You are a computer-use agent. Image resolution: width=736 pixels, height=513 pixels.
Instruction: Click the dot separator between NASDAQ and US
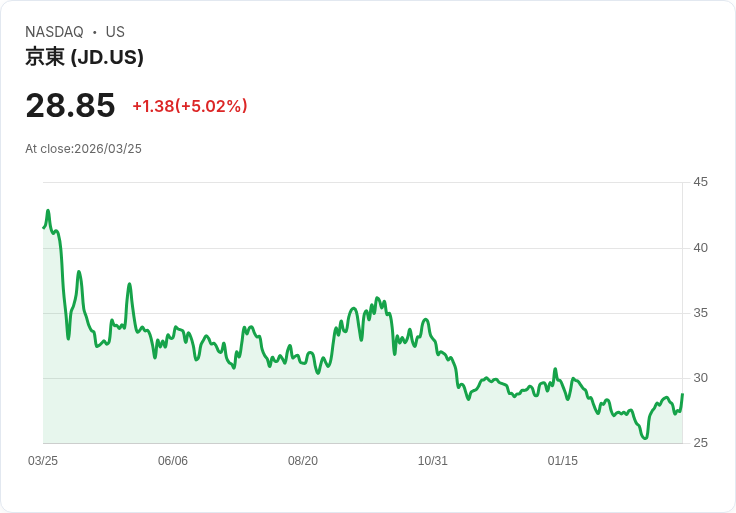[x=95, y=32]
